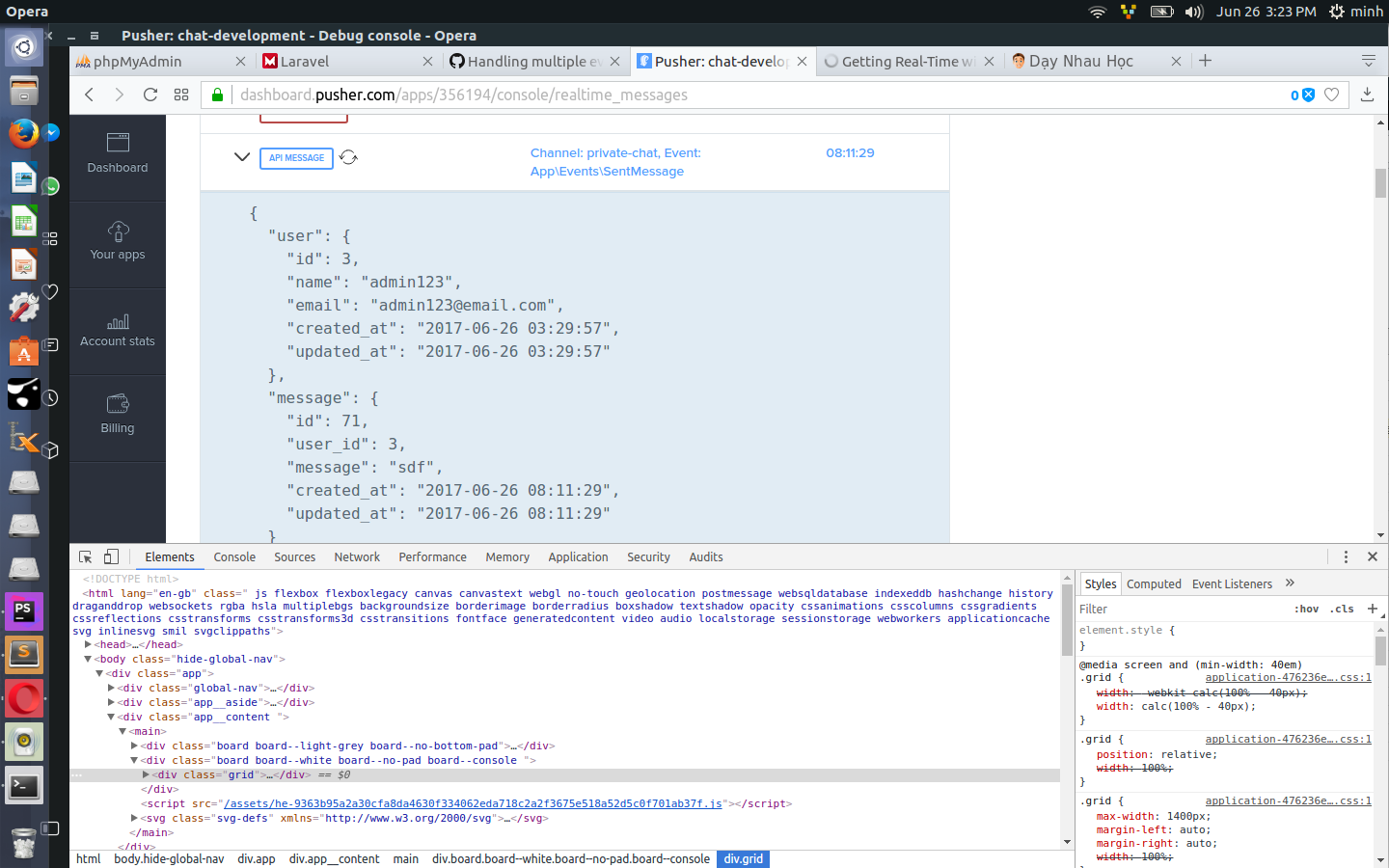Open the Speed Dial grid icon

(x=181, y=95)
